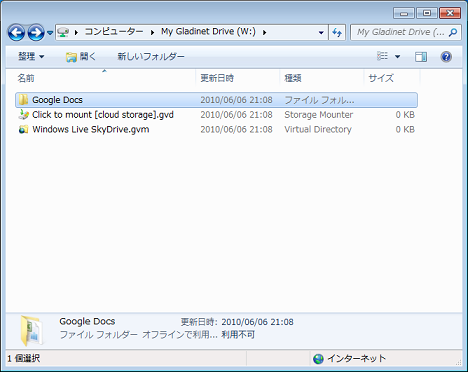The height and width of the screenshot is (372, 468).
Task: Open help with the question mark icon
Action: [446, 56]
